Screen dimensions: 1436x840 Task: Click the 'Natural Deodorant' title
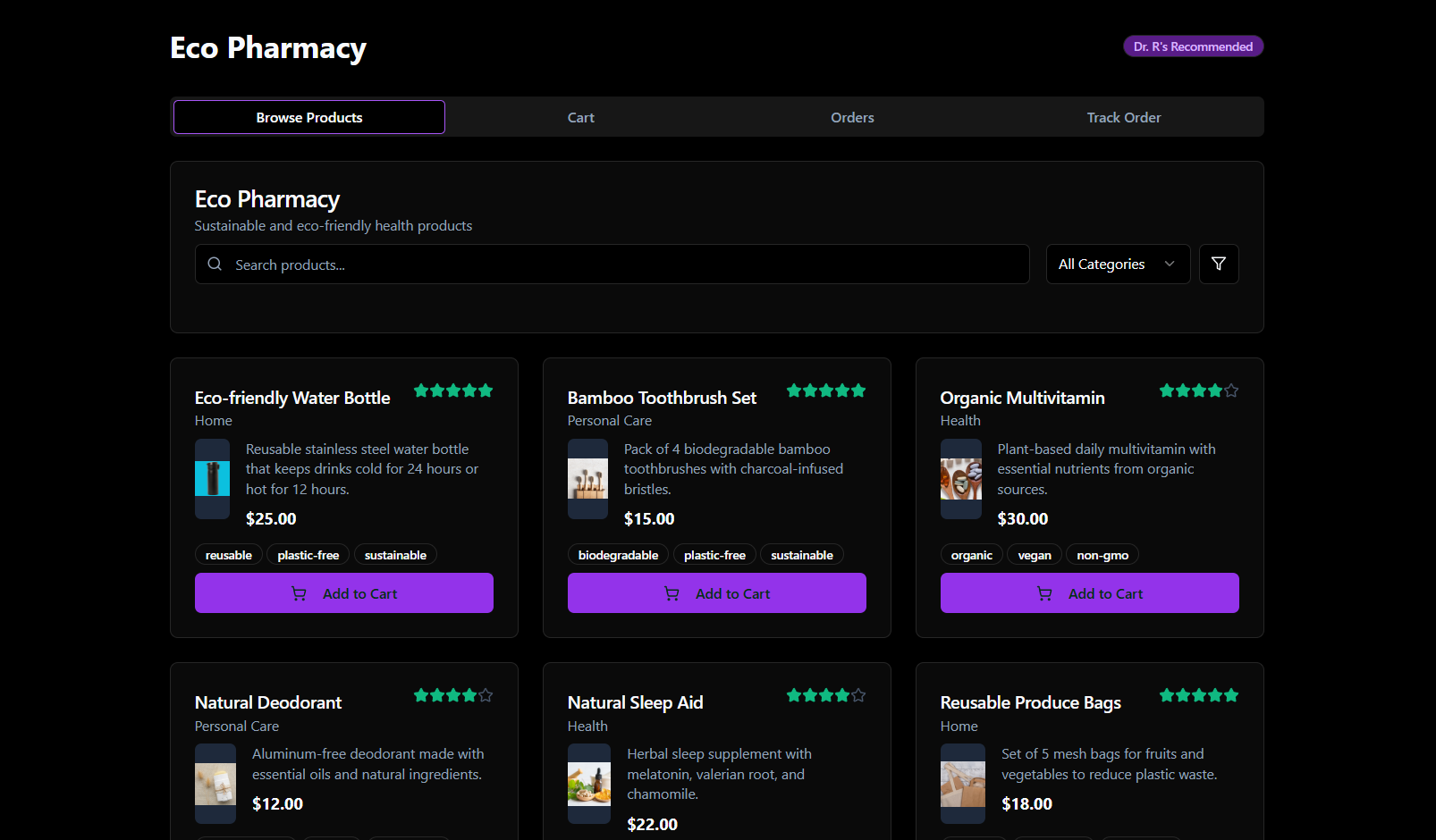click(268, 702)
